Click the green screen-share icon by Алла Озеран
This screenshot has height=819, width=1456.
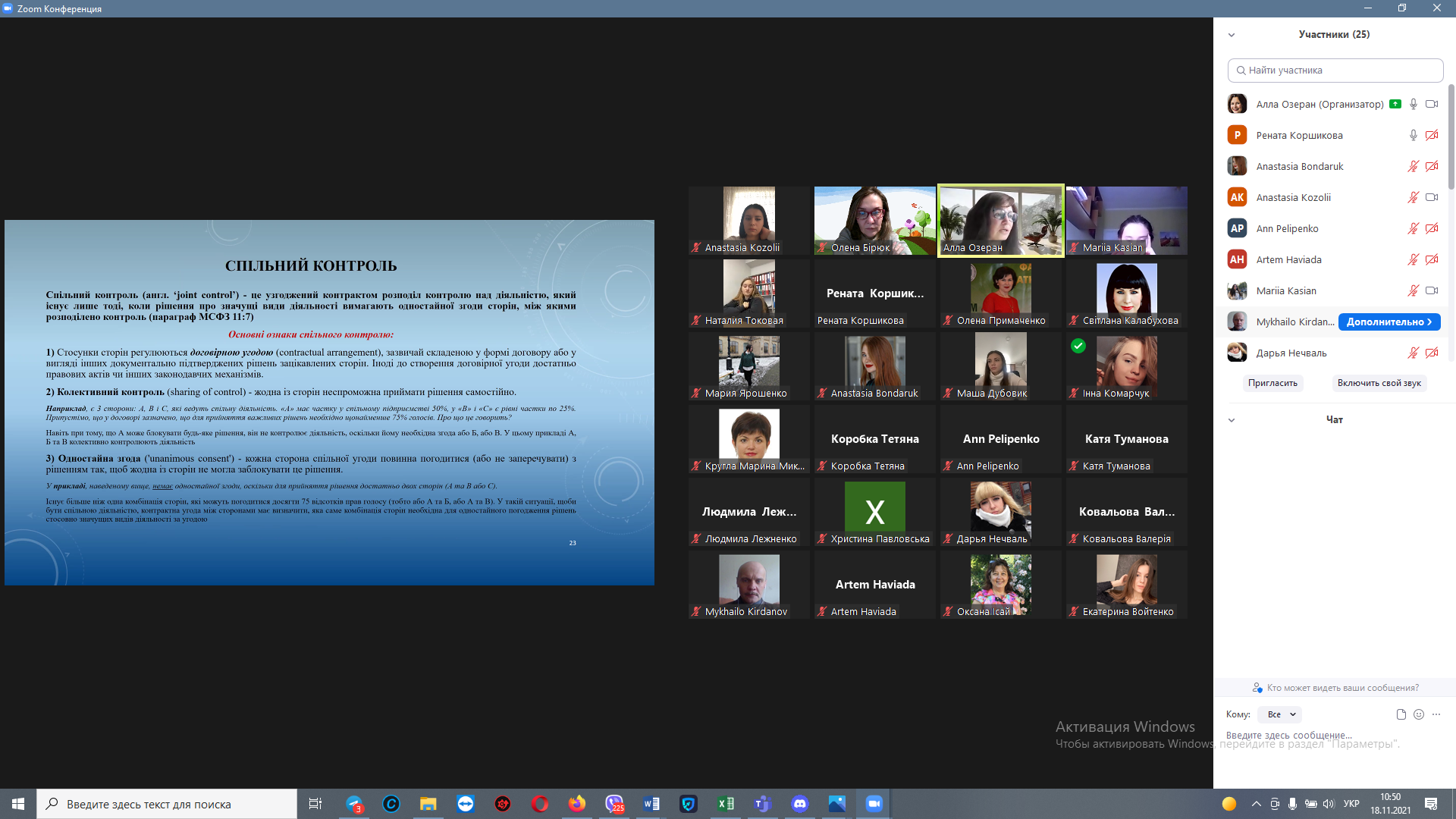point(1395,104)
